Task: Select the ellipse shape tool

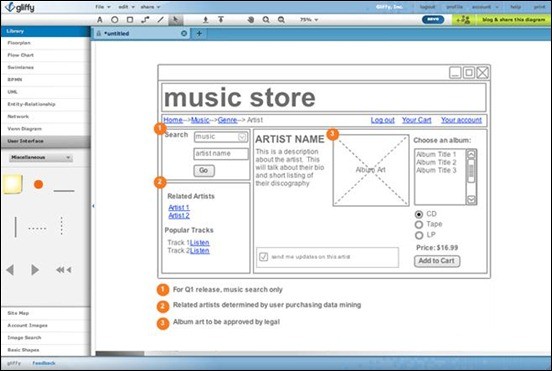Action: [115, 20]
